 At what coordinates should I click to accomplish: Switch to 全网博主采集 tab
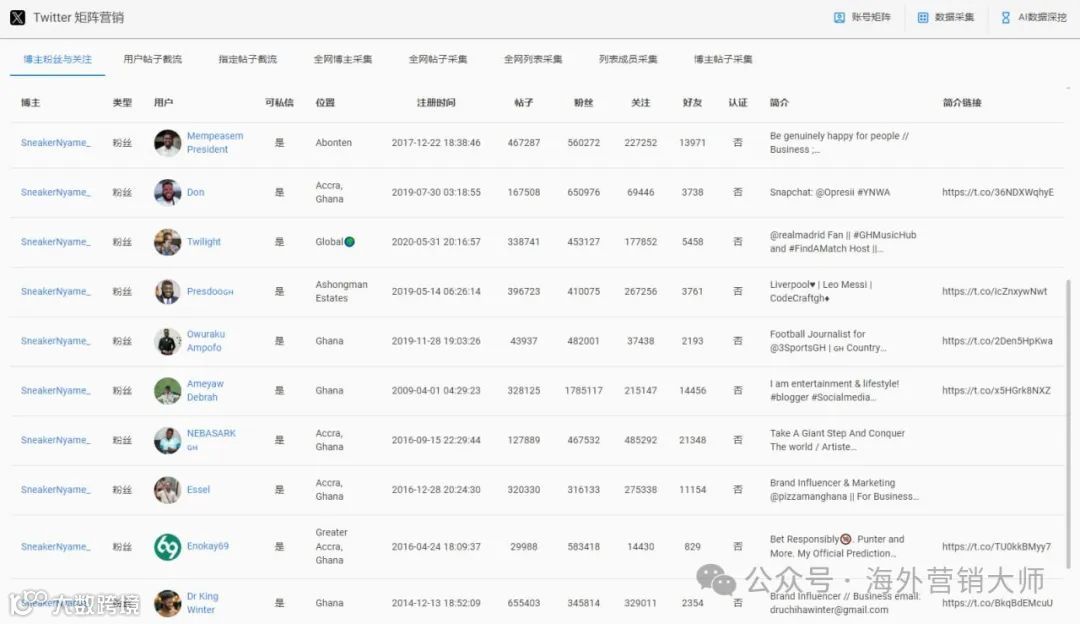(342, 59)
